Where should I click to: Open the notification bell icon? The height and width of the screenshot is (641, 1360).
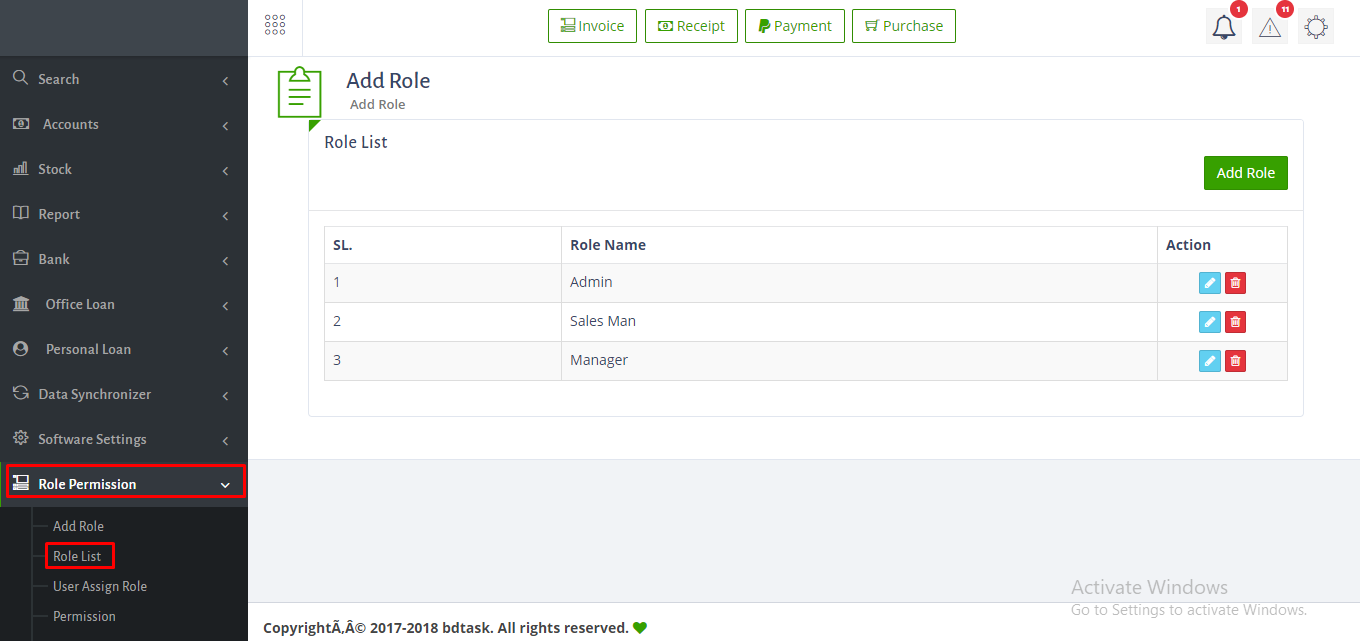pyautogui.click(x=1224, y=27)
